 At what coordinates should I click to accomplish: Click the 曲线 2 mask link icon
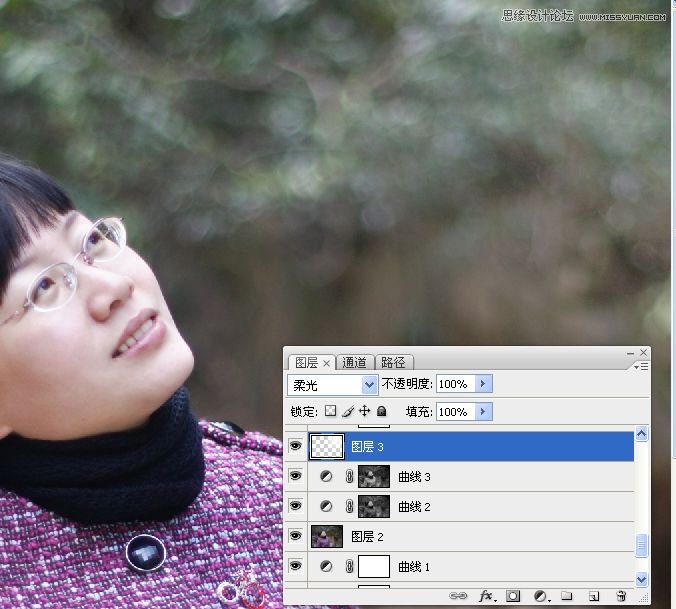tap(349, 506)
